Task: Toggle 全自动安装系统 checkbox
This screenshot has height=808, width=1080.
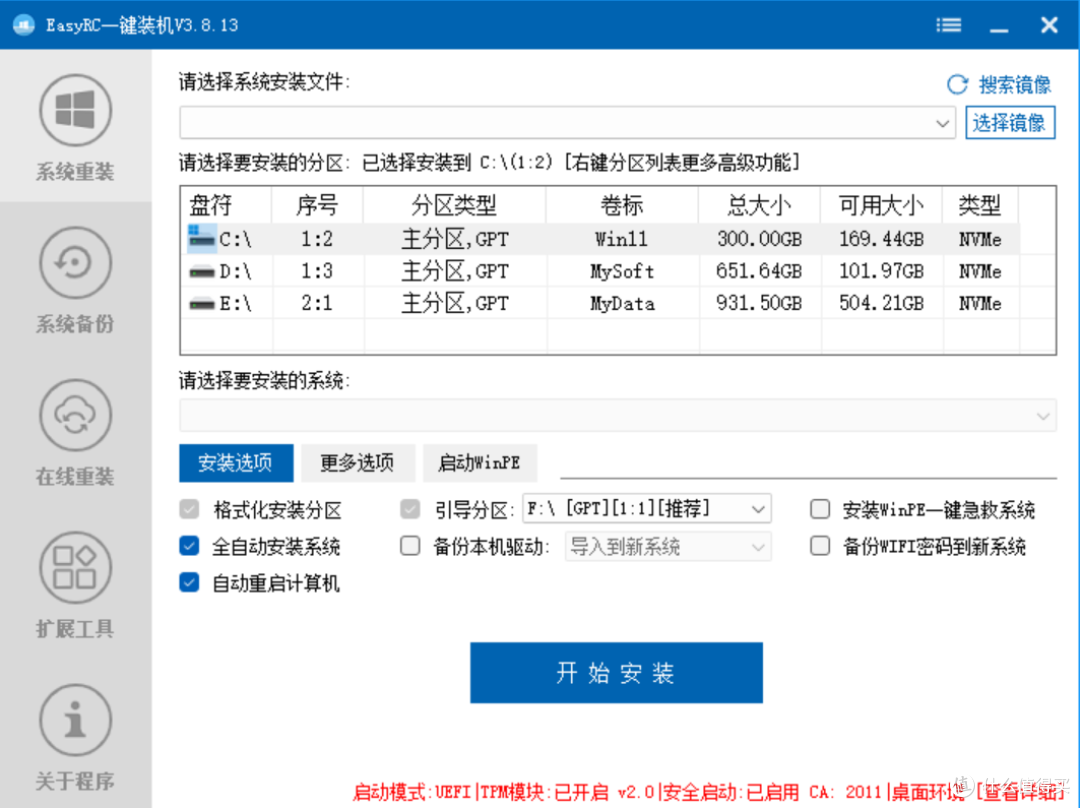Action: pos(189,546)
